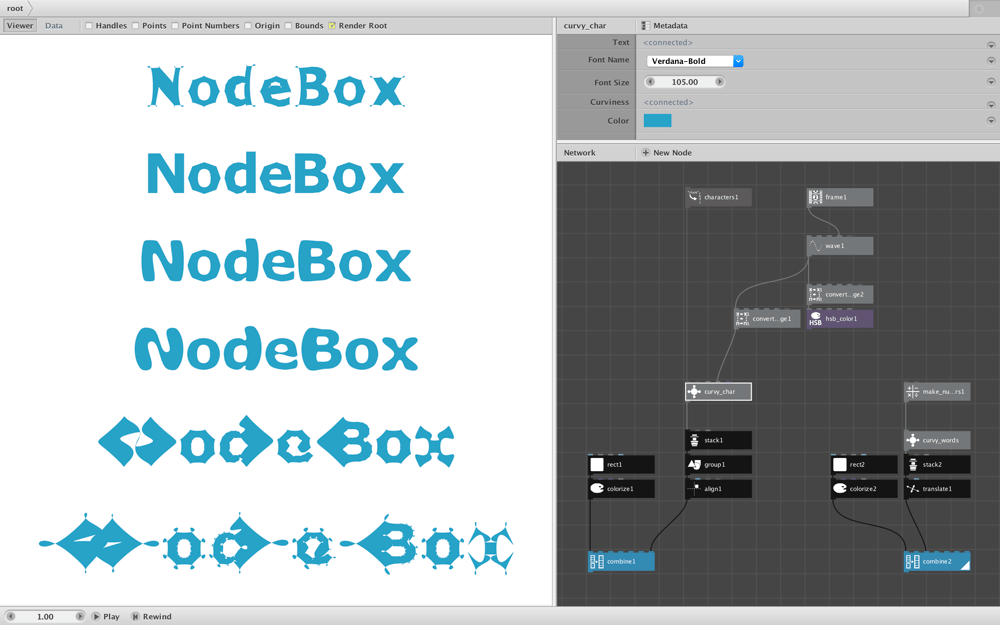
Task: Select the translate1 node icon
Action: tap(913, 489)
